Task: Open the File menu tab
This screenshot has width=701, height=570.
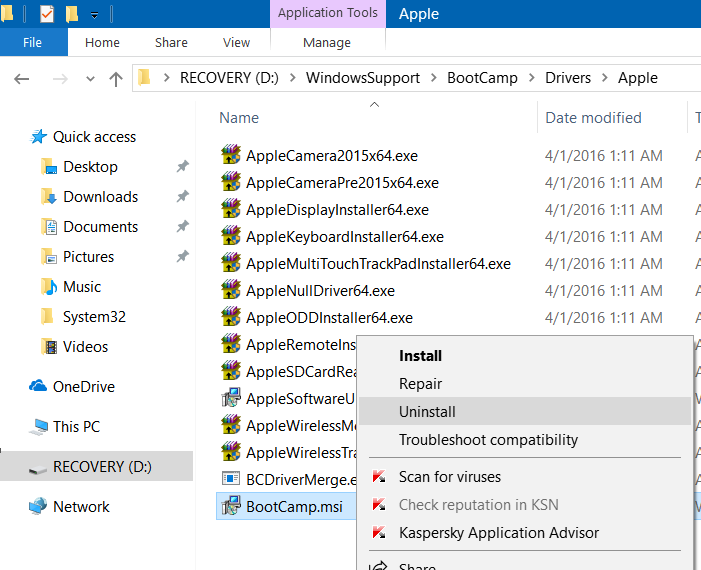Action: tap(33, 43)
